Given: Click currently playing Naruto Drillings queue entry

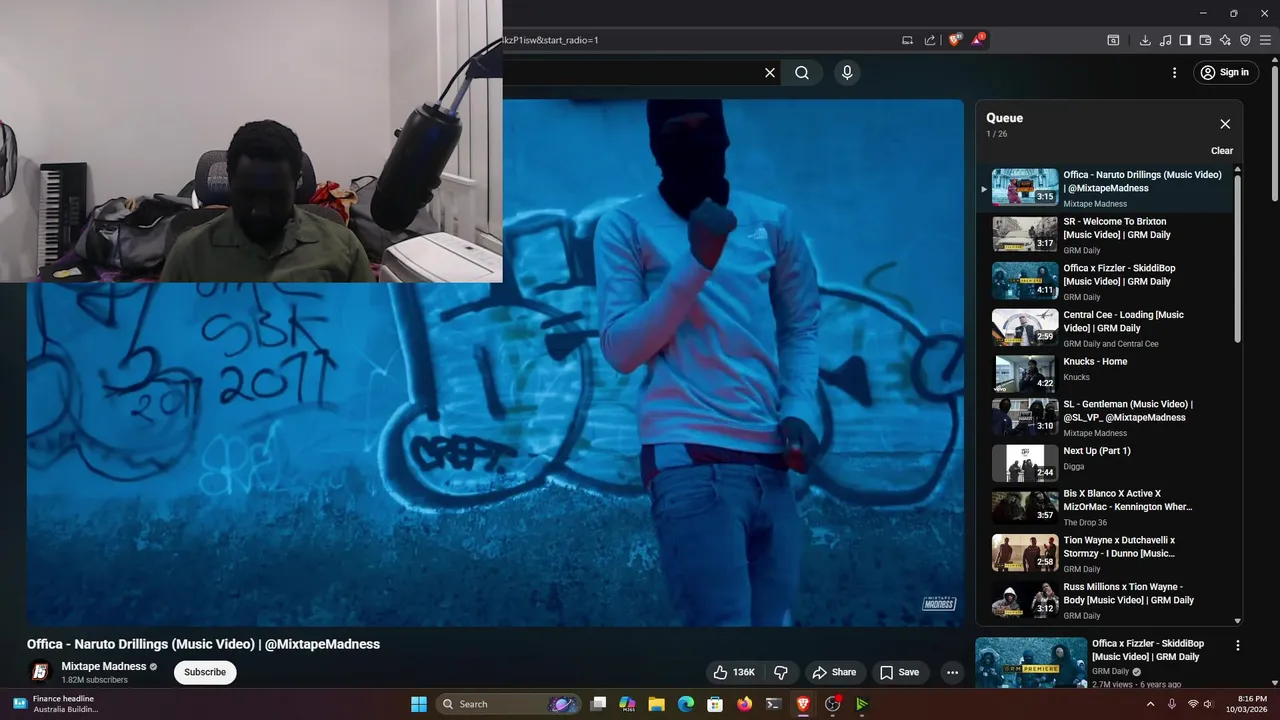Looking at the screenshot, I should coord(1104,188).
